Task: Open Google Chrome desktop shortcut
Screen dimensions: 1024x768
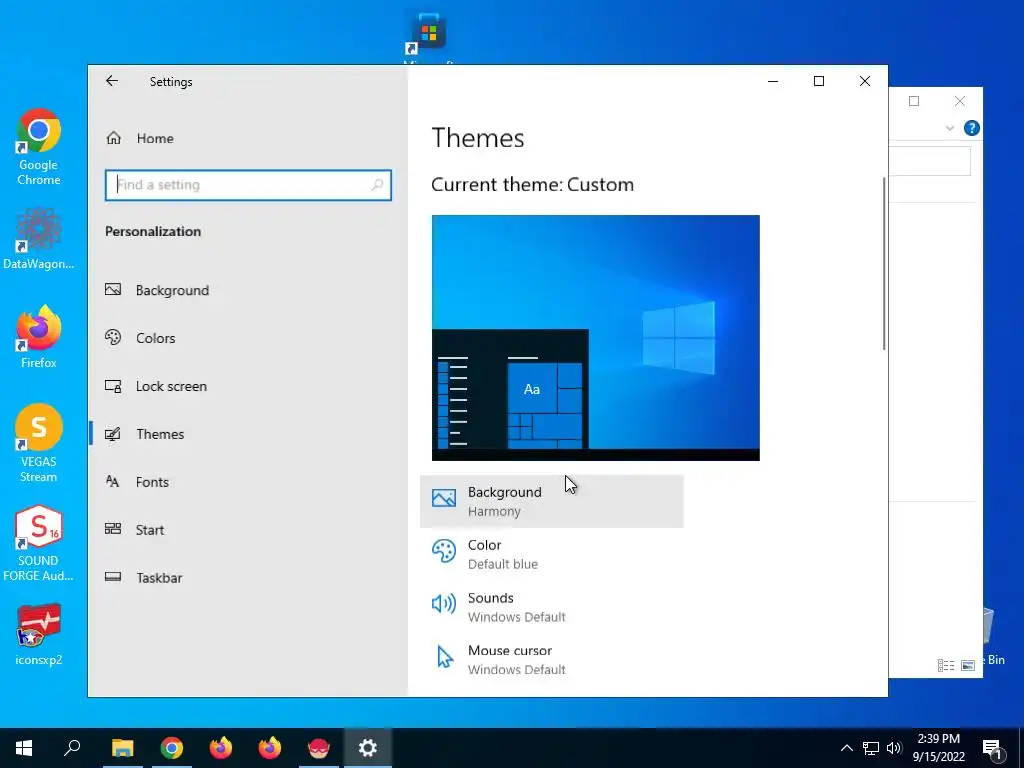Action: [x=39, y=148]
